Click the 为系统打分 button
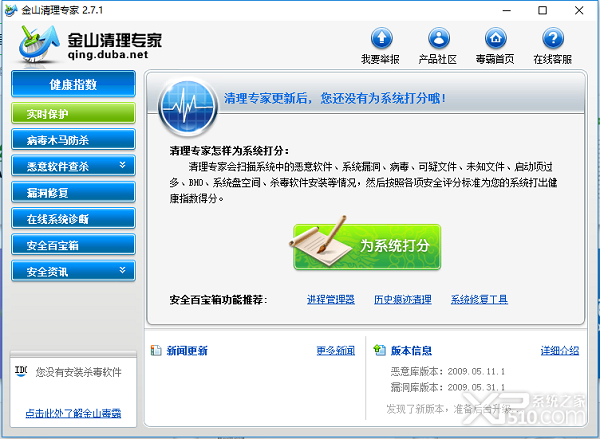This screenshot has height=439, width=600. (367, 246)
